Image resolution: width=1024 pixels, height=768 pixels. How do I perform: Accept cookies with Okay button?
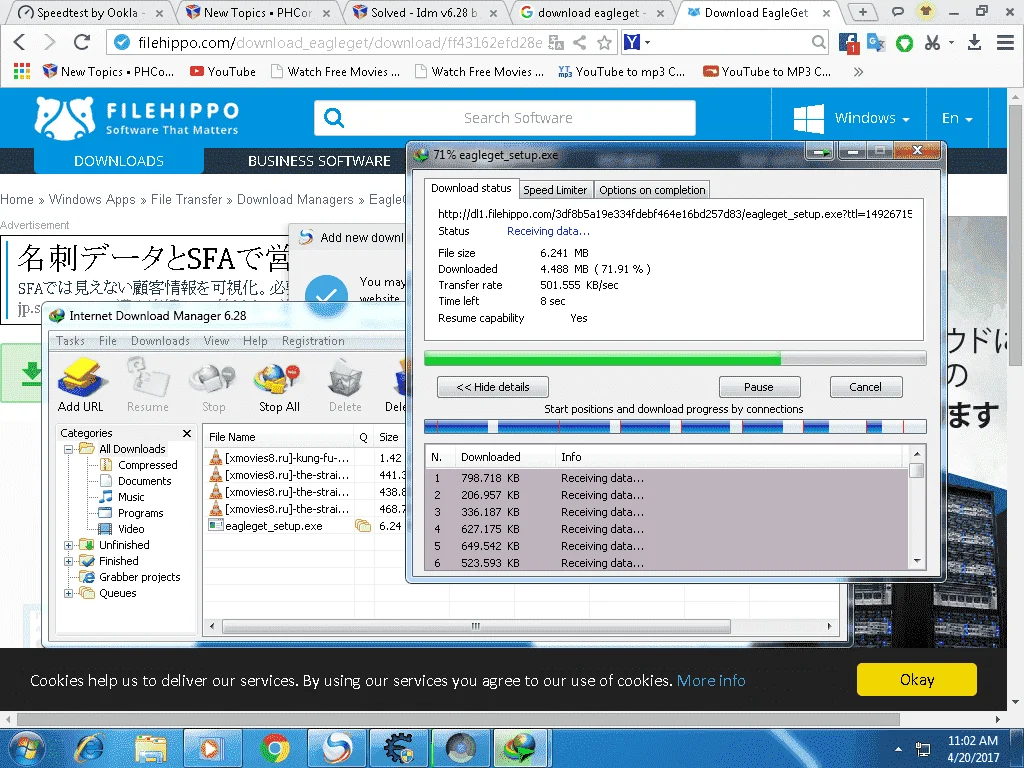click(916, 680)
